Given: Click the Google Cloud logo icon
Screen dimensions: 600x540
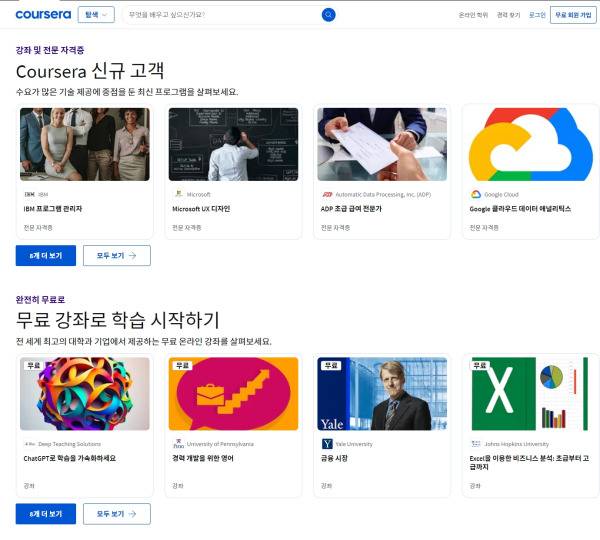Looking at the screenshot, I should tap(476, 194).
